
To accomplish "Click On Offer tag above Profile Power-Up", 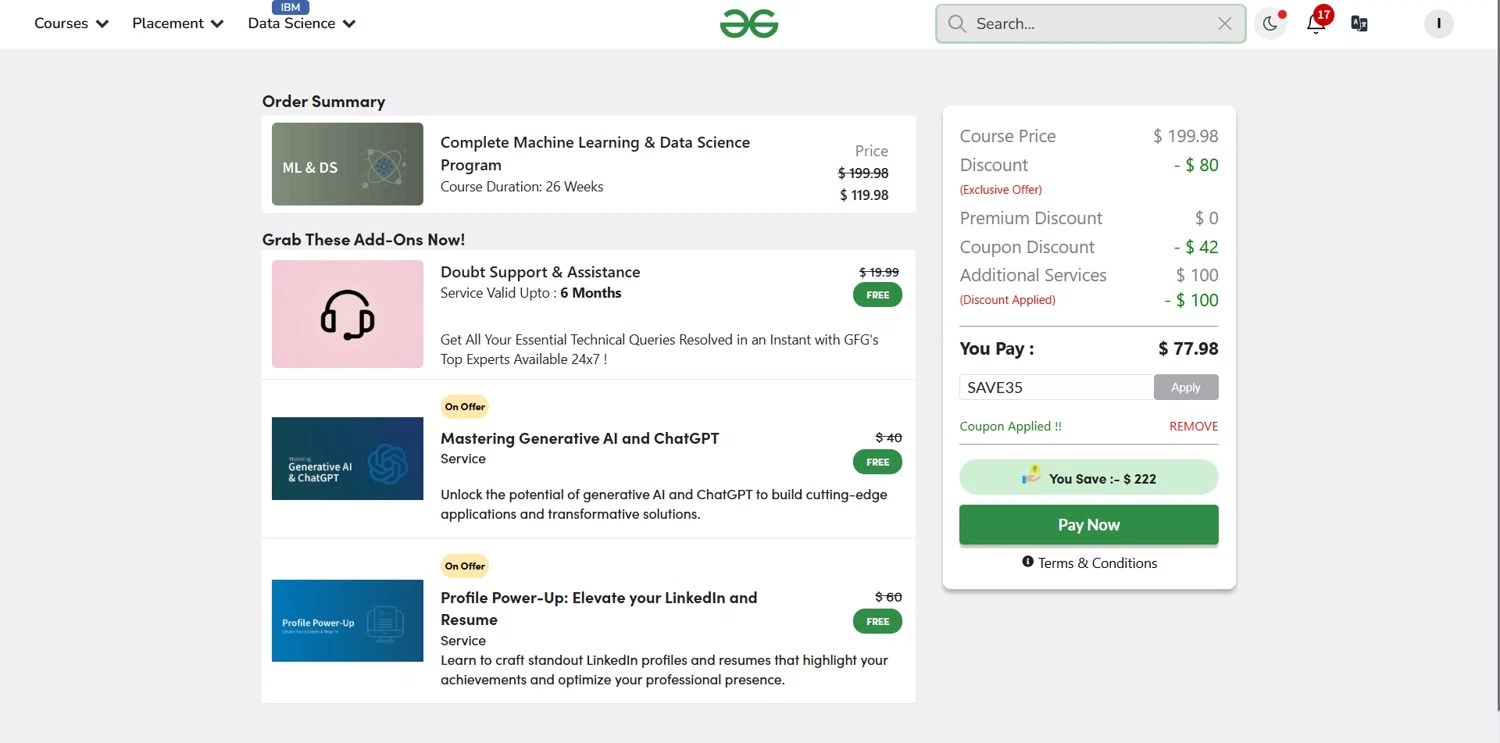I will [465, 566].
